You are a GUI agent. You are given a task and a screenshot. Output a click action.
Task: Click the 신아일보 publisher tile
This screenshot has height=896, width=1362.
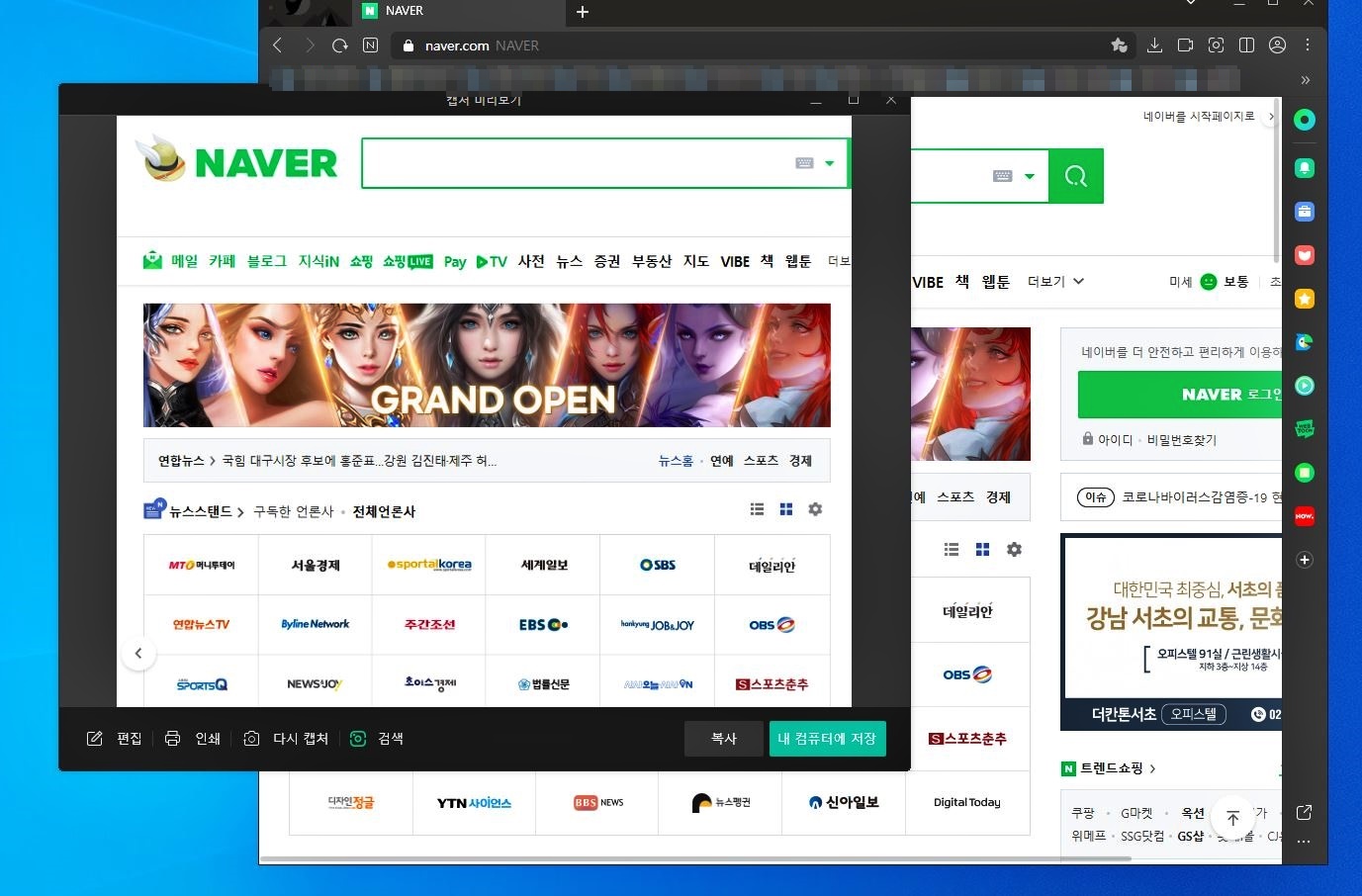point(844,803)
